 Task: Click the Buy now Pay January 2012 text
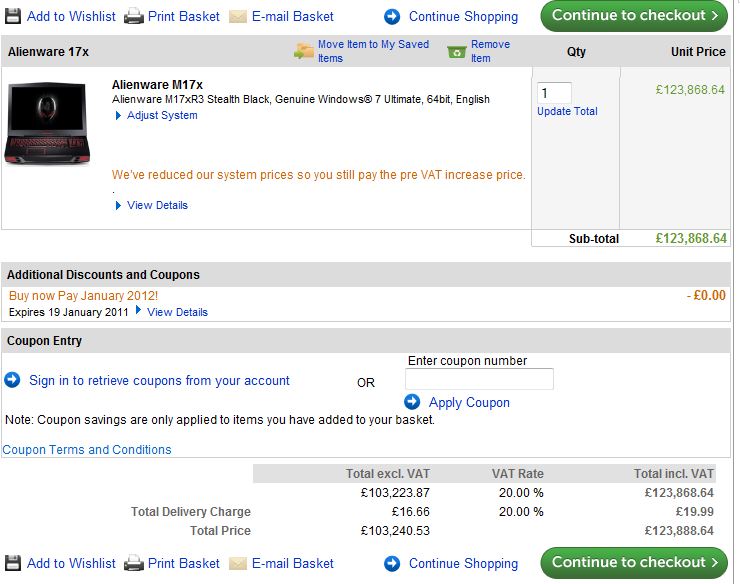coord(84,296)
